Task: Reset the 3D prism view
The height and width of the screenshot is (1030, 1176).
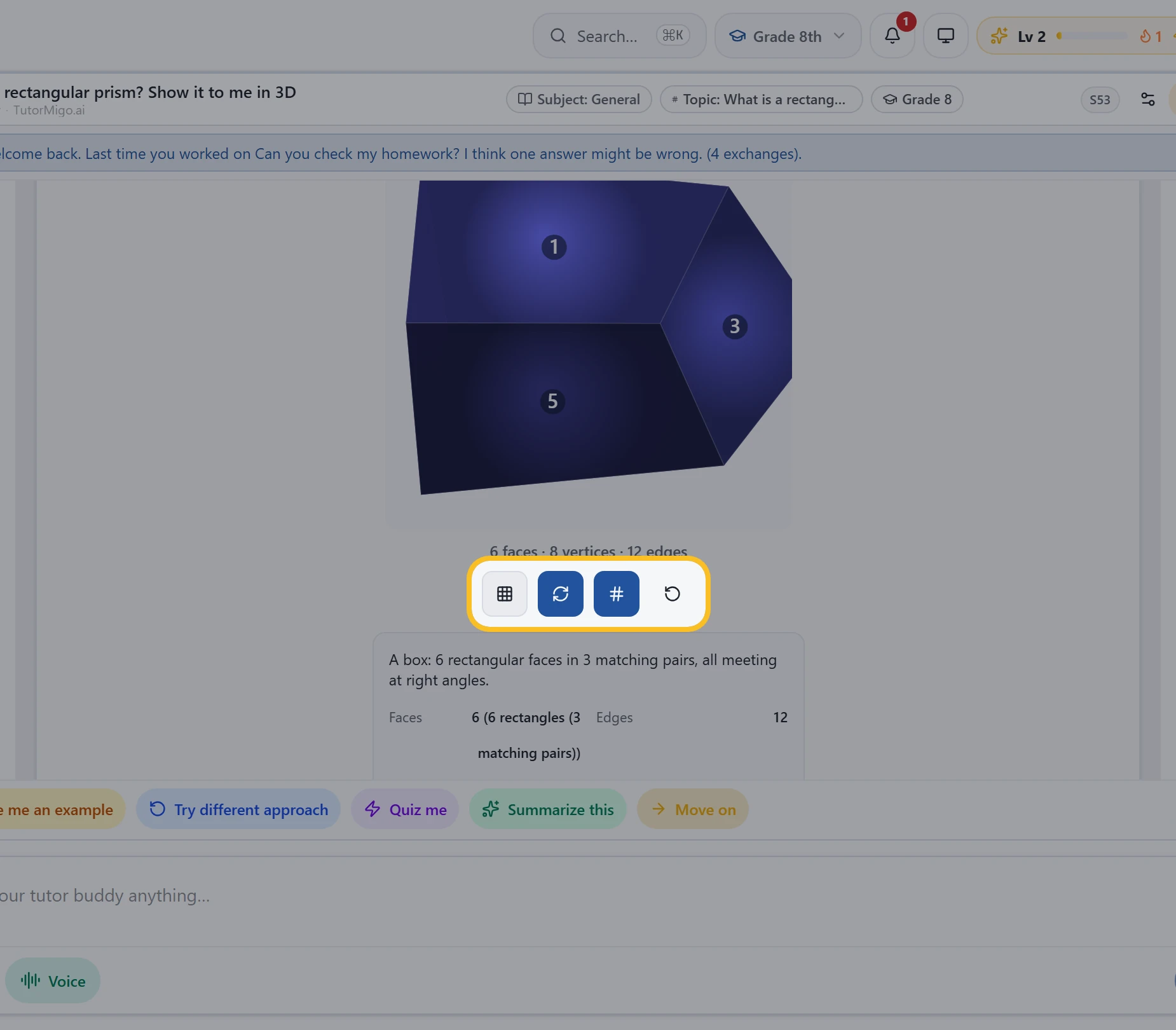Action: pos(673,594)
